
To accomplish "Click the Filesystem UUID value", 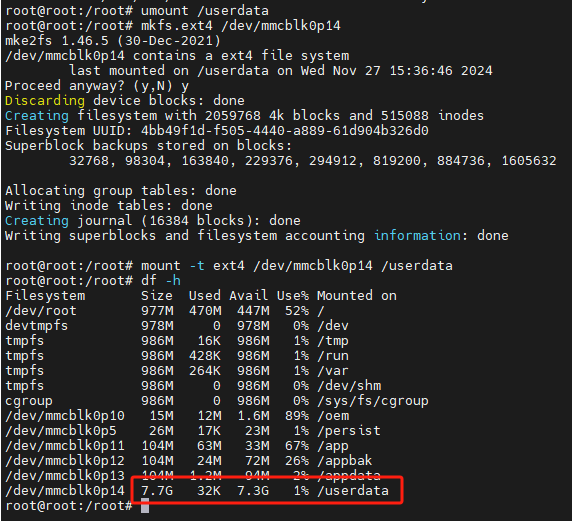I will (285, 131).
